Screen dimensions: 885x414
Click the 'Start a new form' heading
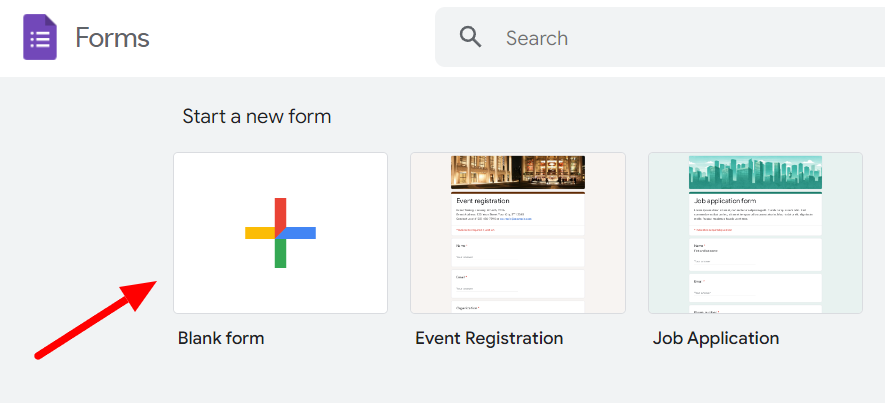click(x=257, y=117)
